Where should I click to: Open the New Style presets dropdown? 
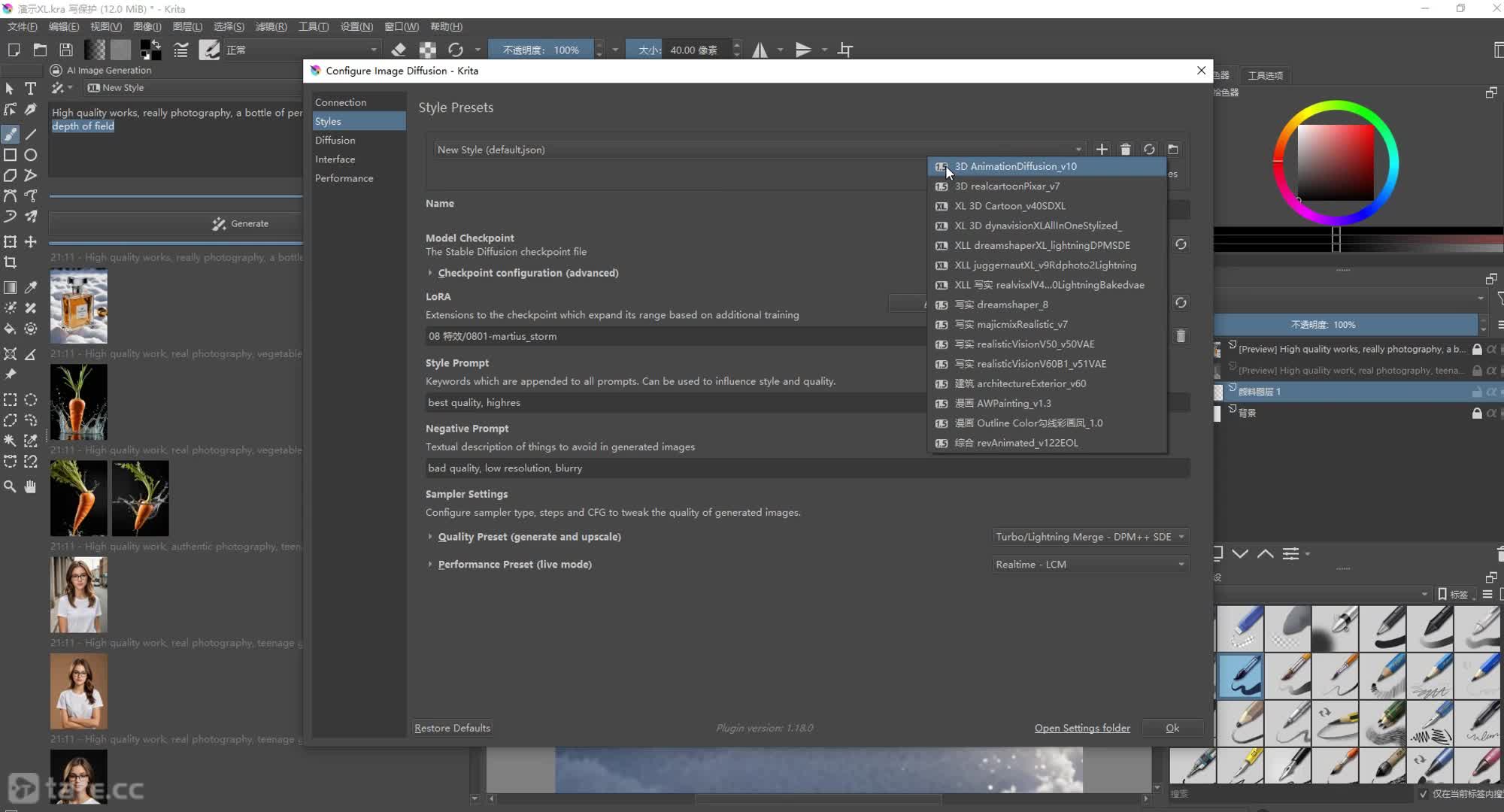760,149
